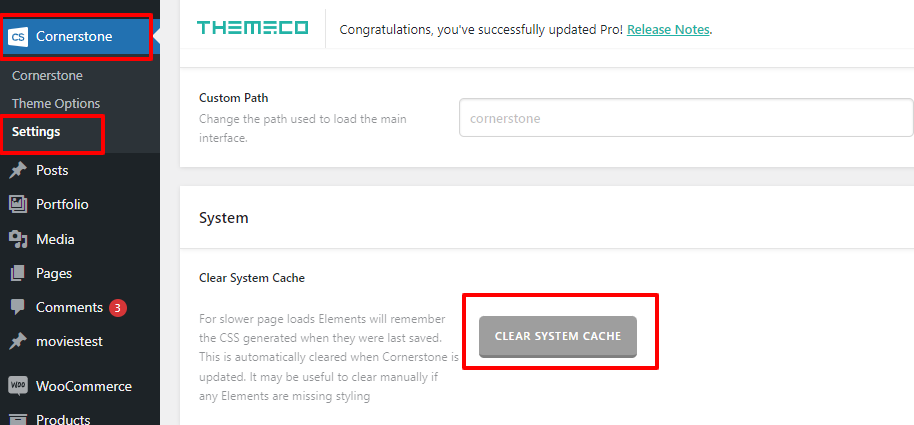
Task: Go to the Posts menu
Action: tap(52, 171)
